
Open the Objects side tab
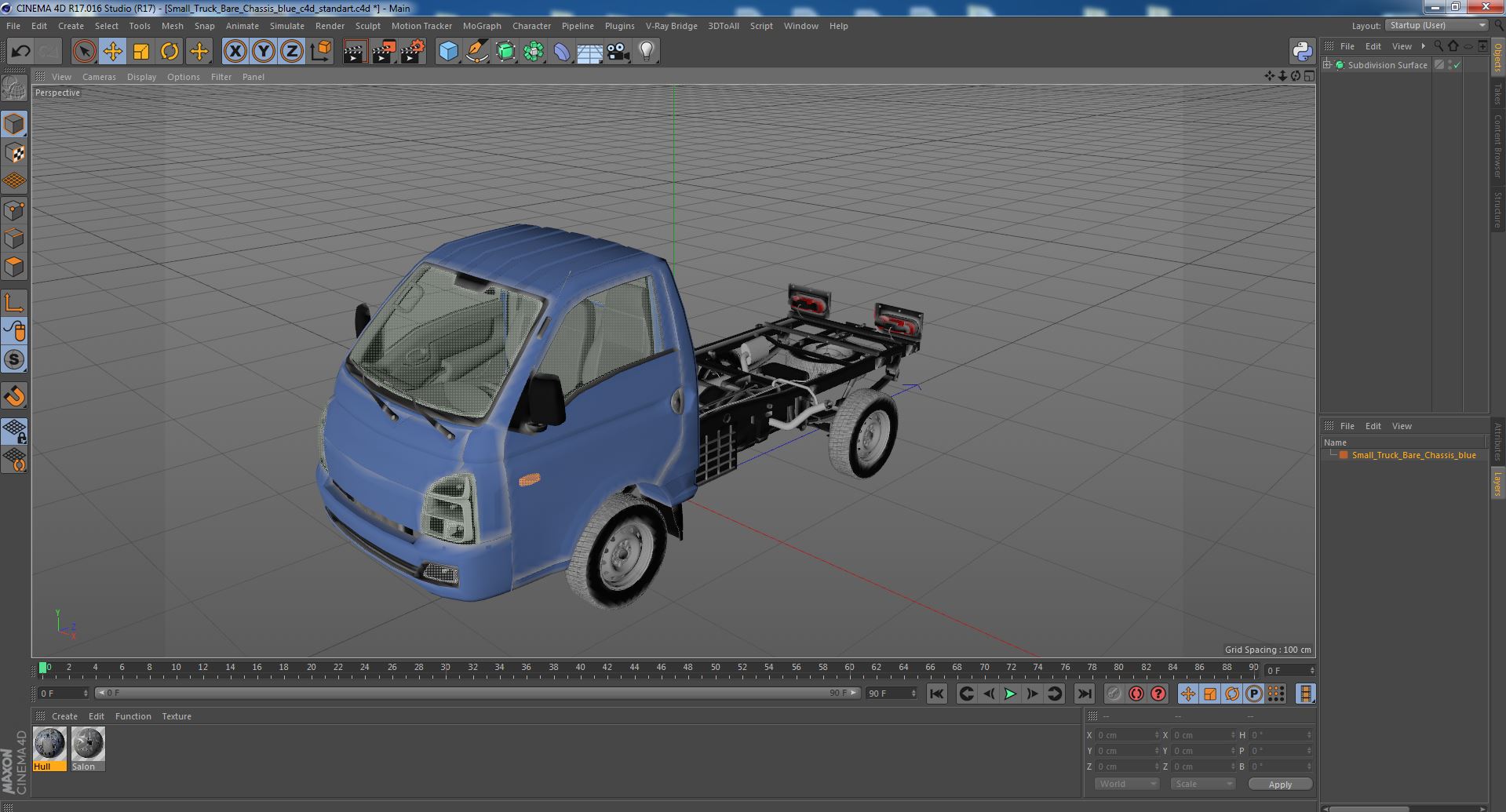(1498, 57)
